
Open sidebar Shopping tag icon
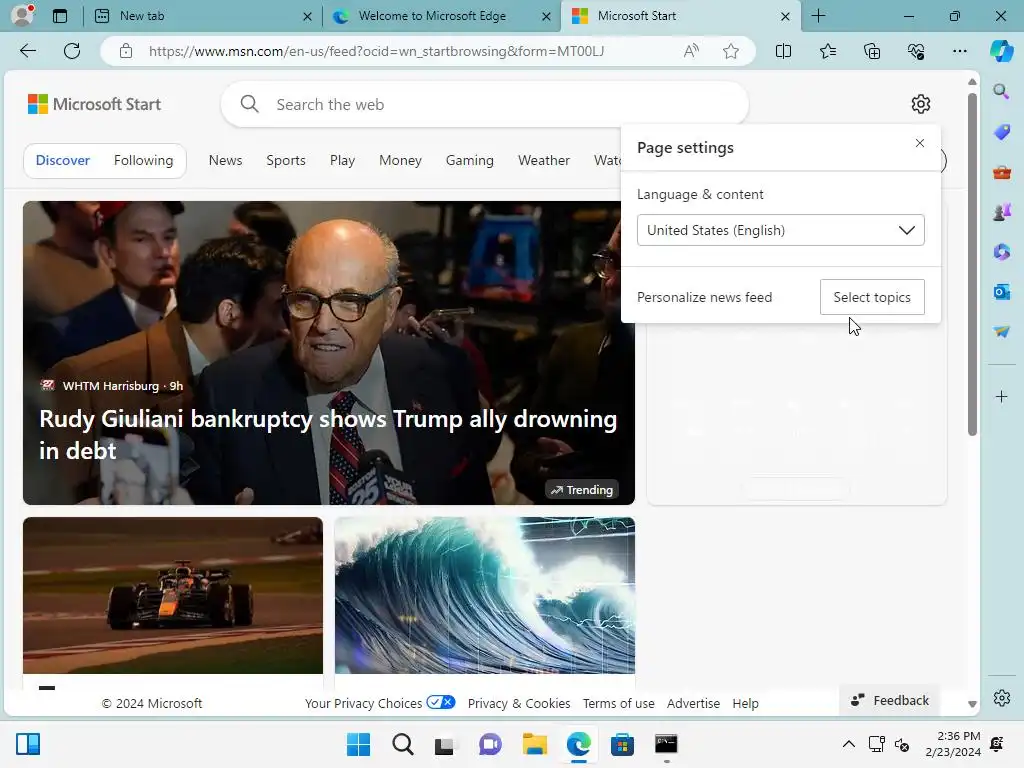pos(1001,132)
